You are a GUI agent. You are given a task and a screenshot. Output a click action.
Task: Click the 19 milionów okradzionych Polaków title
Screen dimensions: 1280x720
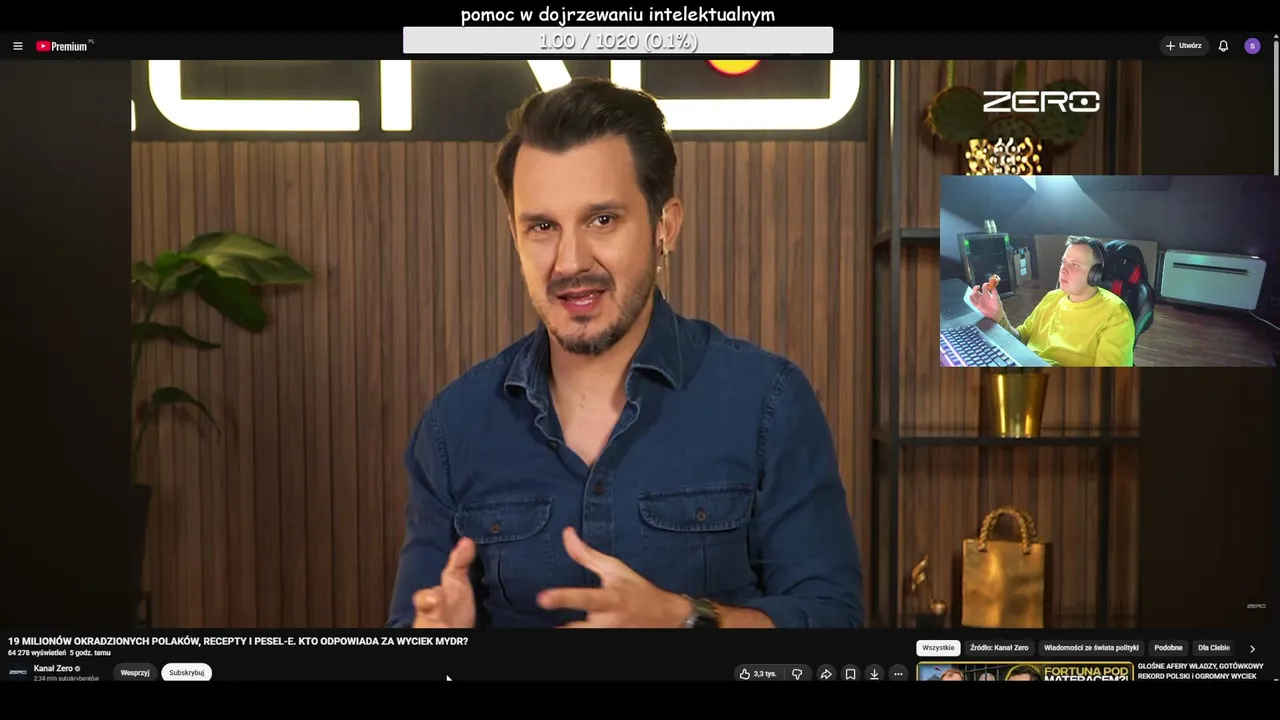tap(238, 641)
